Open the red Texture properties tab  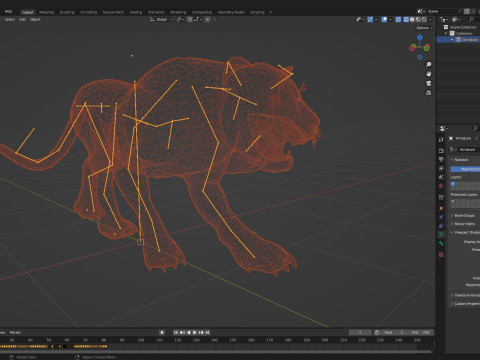pyautogui.click(x=441, y=255)
